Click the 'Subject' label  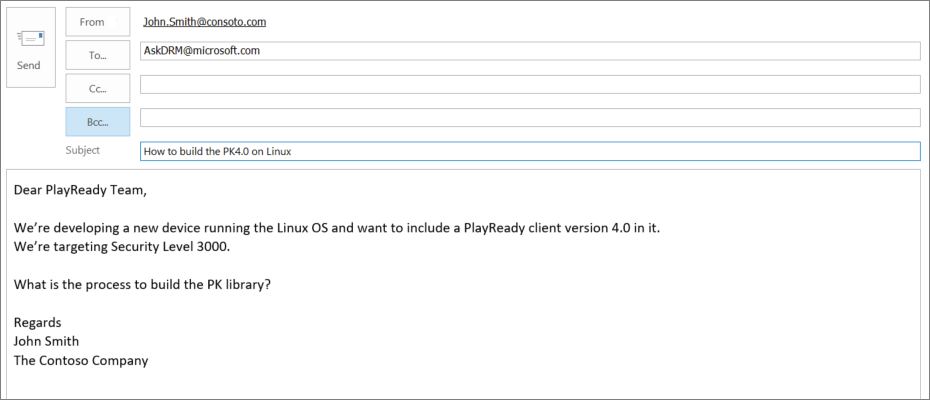coord(83,150)
